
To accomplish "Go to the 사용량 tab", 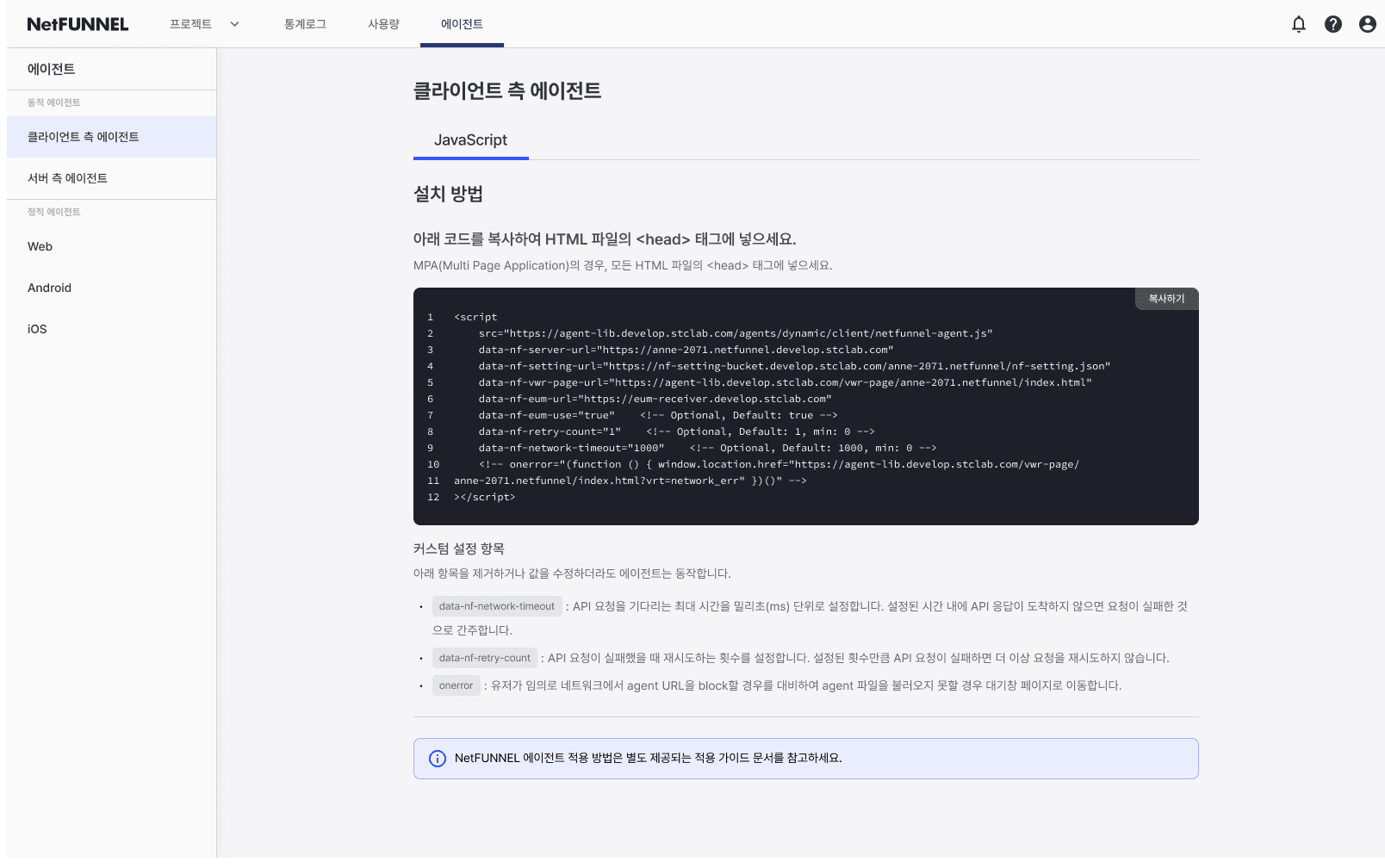I will [383, 24].
